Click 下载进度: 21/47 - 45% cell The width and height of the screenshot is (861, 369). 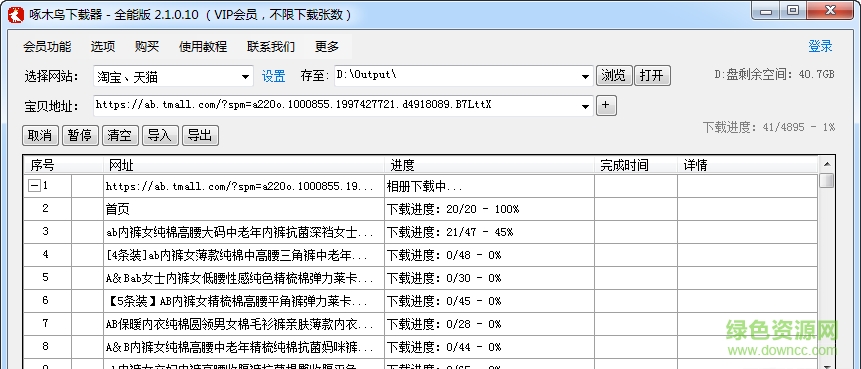coord(489,232)
